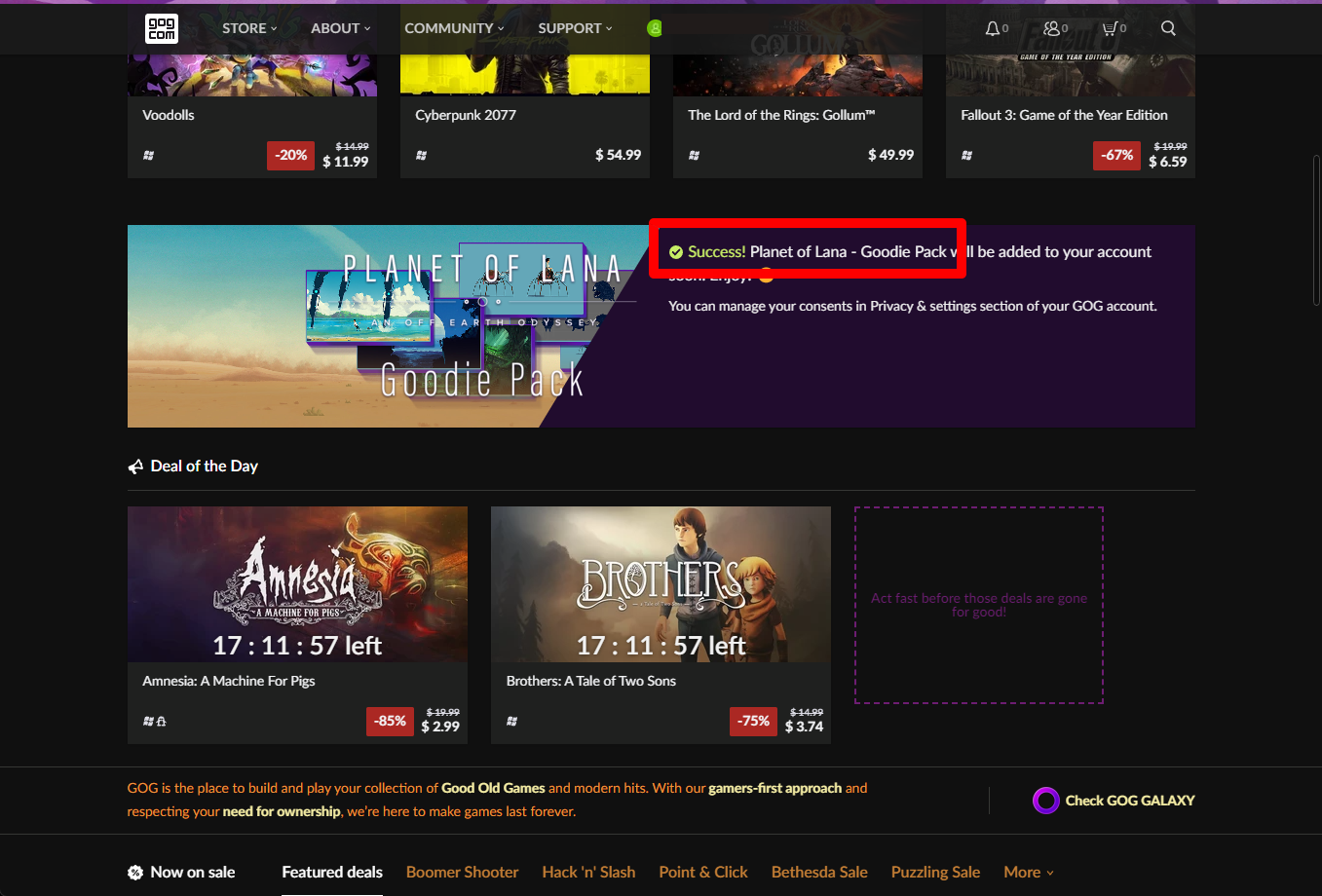Expand the STORE menu
This screenshot has width=1322, height=896.
(249, 28)
